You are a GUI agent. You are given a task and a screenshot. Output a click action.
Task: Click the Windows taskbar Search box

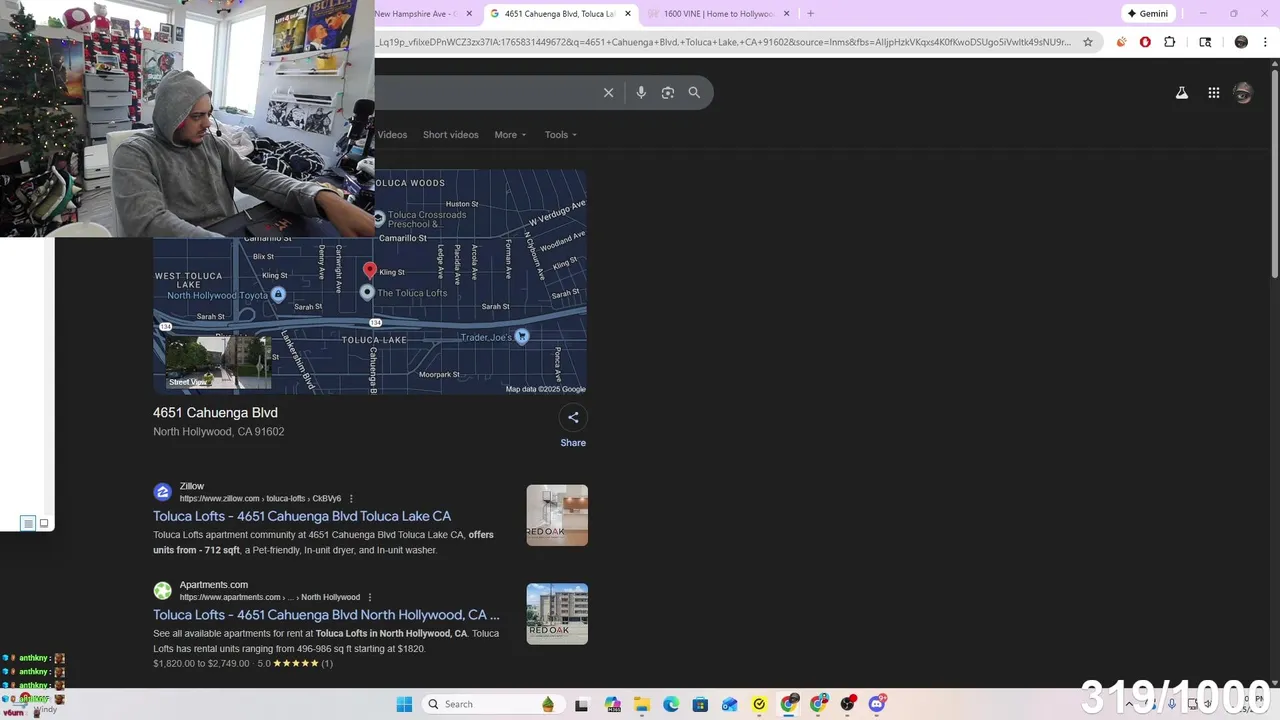491,704
